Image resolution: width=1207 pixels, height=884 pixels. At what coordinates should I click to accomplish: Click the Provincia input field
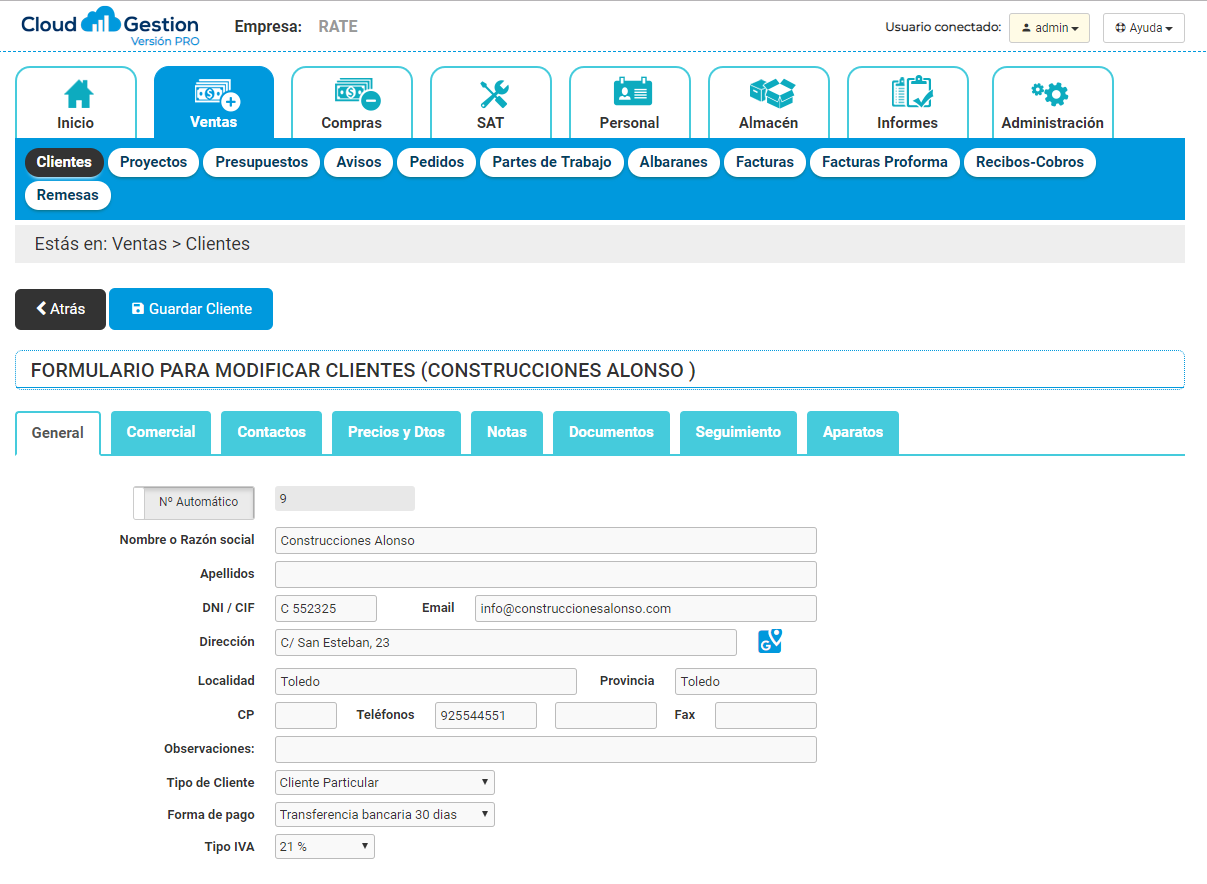click(x=746, y=681)
